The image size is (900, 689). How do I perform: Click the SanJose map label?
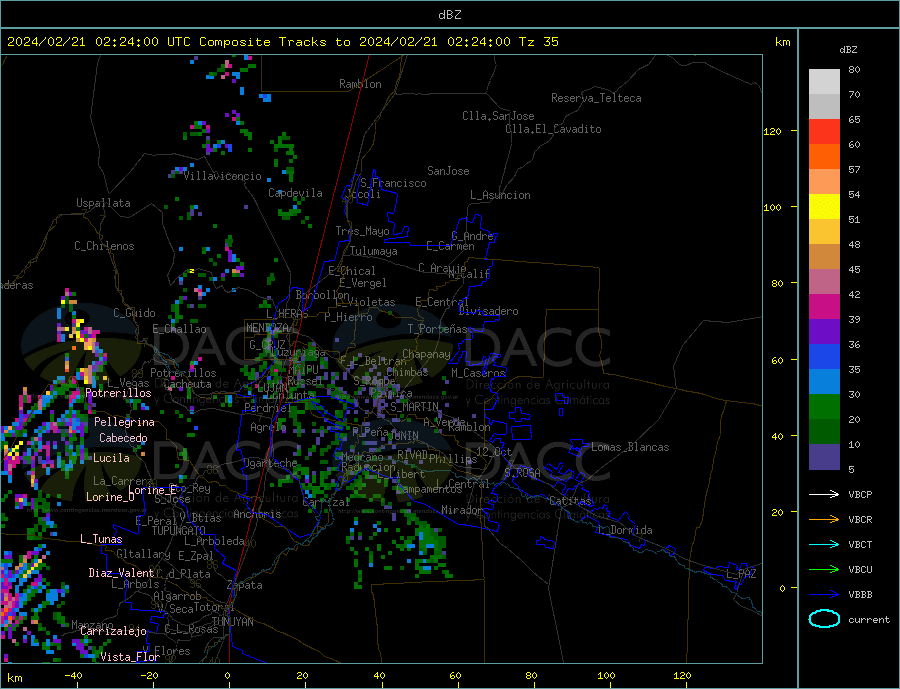448,171
